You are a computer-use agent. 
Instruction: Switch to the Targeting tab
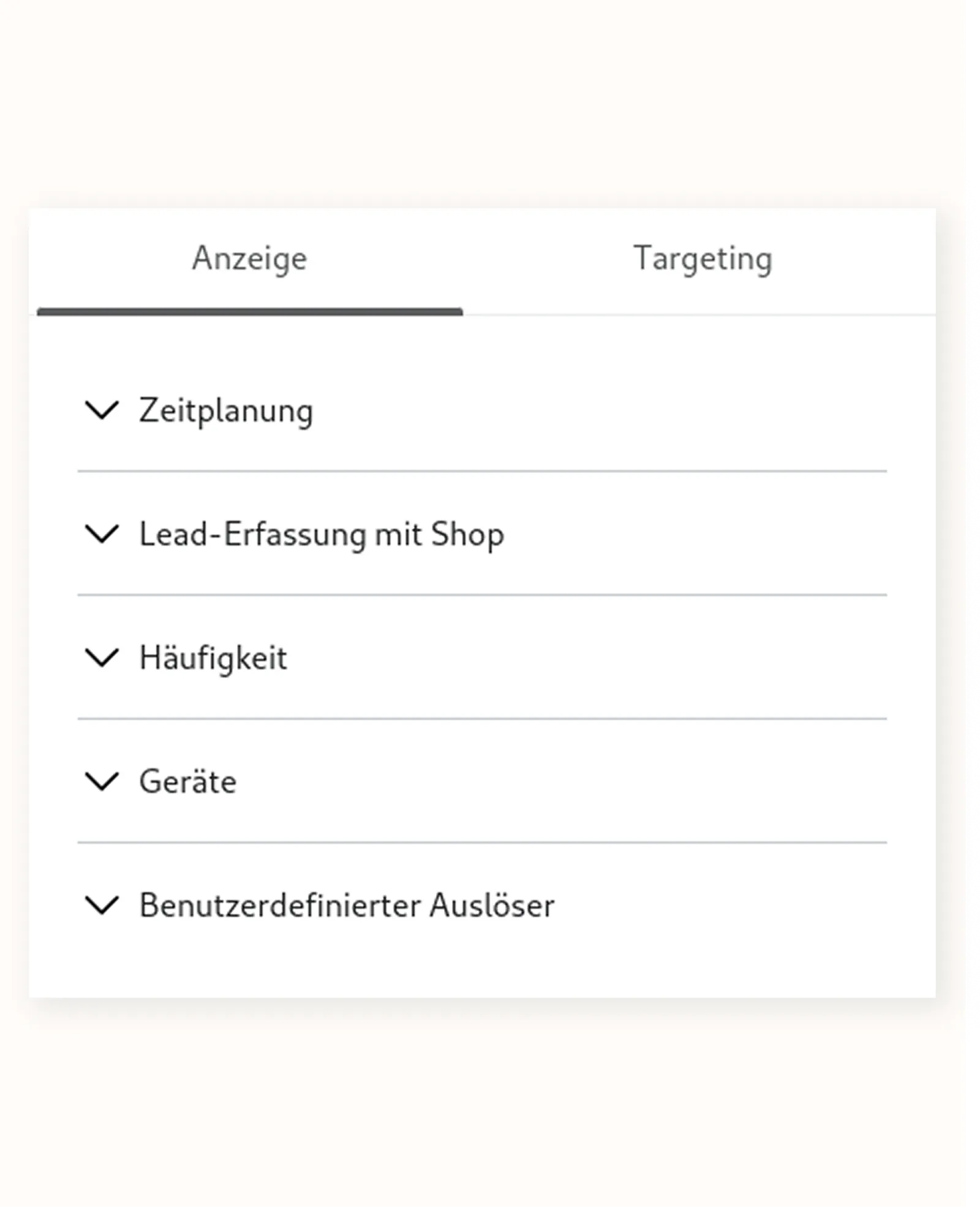click(x=704, y=259)
